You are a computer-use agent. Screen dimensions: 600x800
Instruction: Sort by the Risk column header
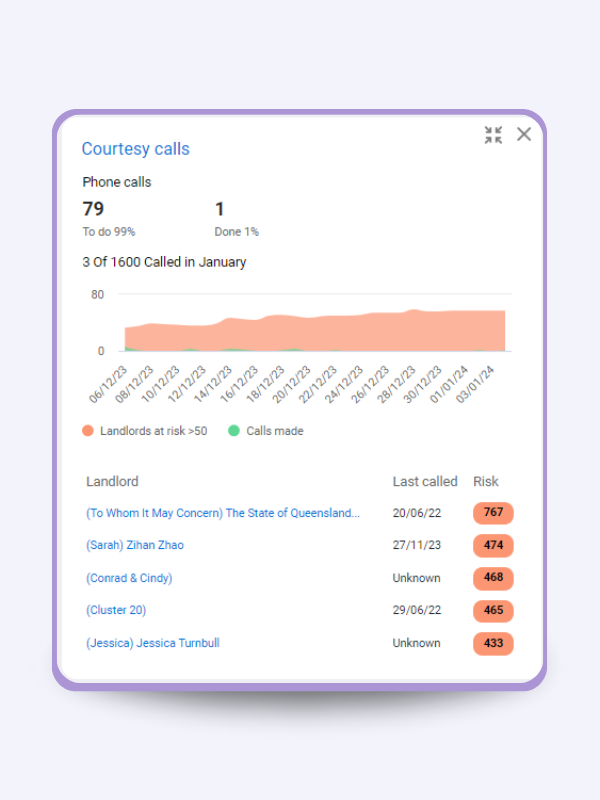coord(485,482)
